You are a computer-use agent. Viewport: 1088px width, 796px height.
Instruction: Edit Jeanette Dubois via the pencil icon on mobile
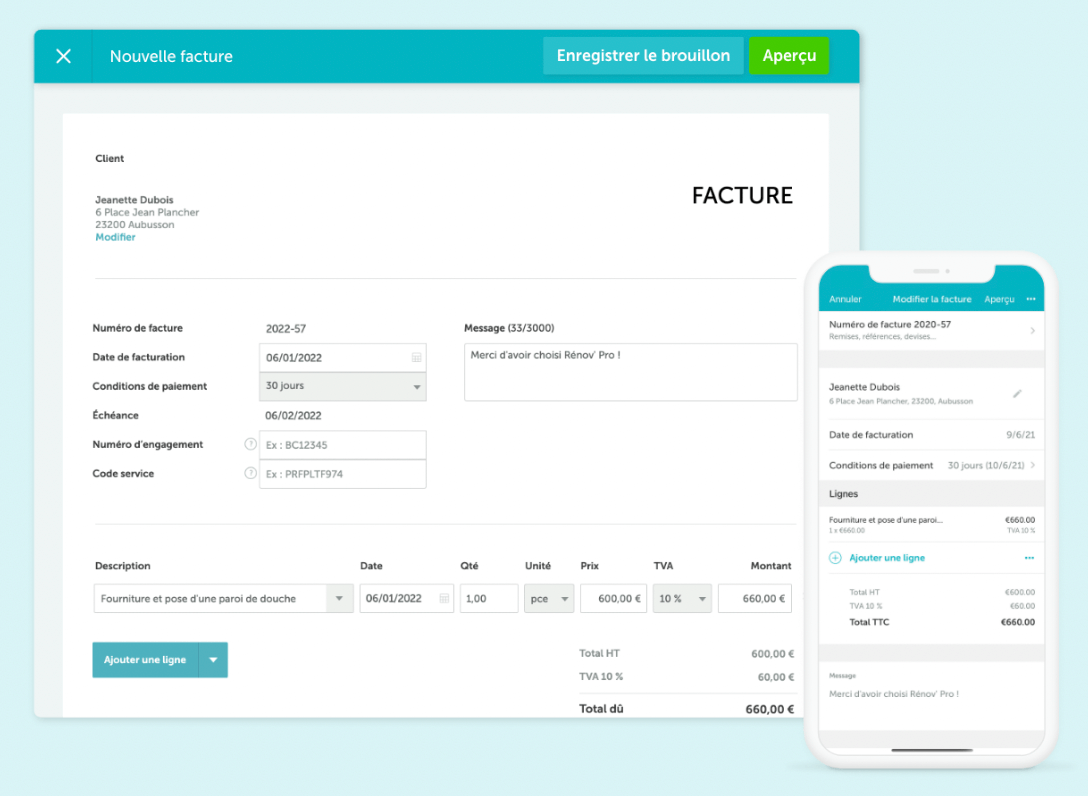(1017, 393)
